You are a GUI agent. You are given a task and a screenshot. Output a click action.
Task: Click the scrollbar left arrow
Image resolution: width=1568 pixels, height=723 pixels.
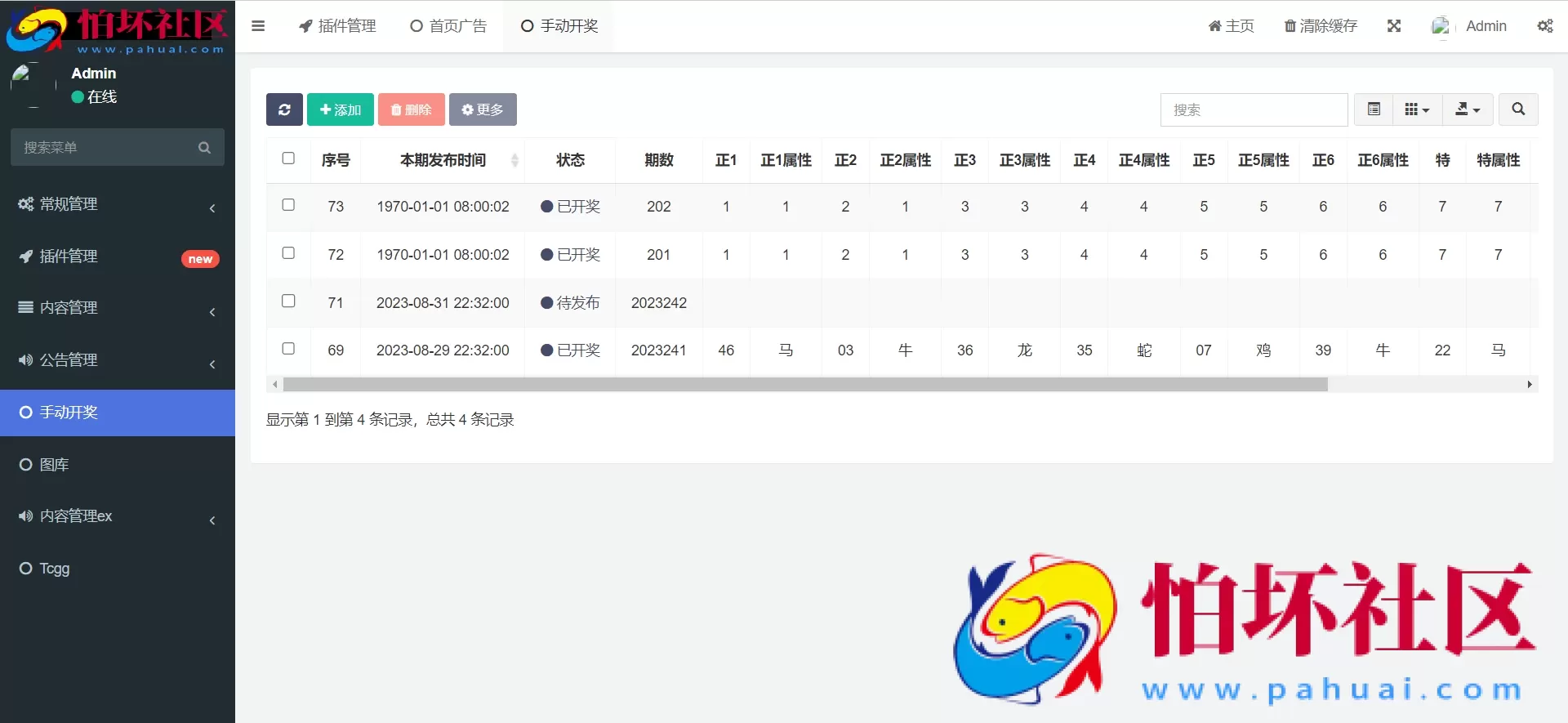(x=275, y=384)
